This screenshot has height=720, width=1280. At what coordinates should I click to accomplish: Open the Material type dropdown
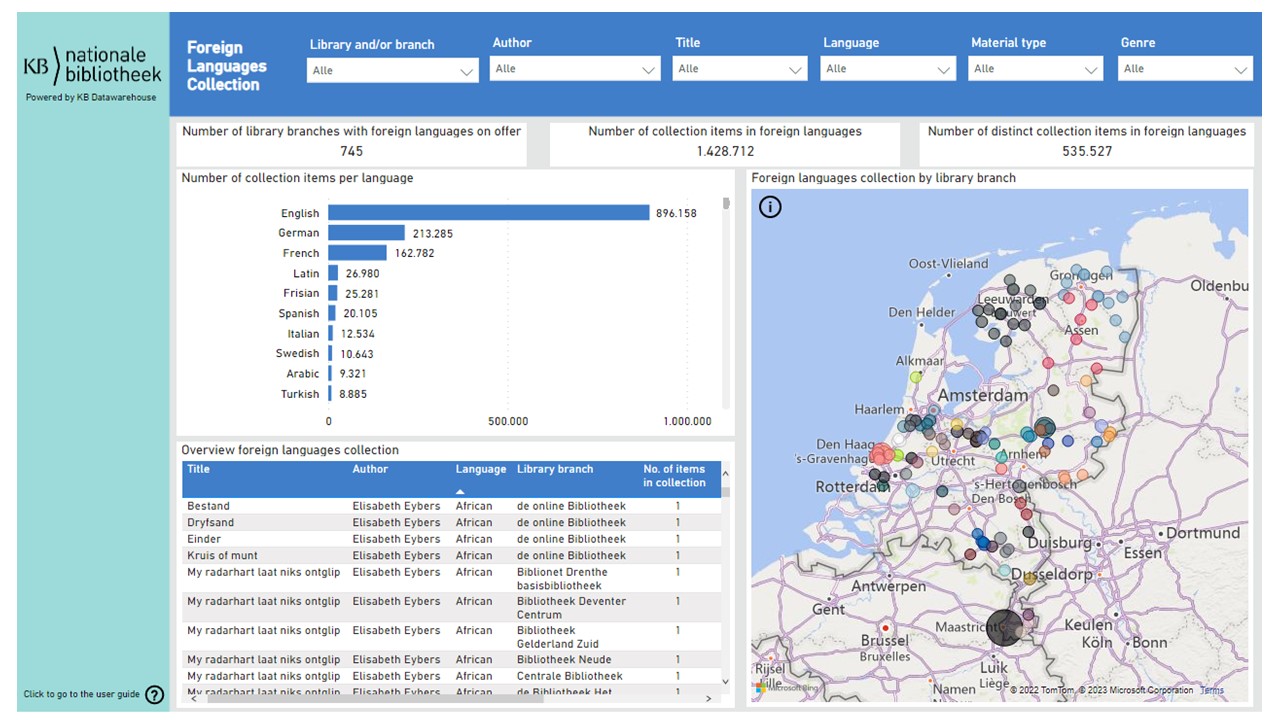[x=1035, y=69]
